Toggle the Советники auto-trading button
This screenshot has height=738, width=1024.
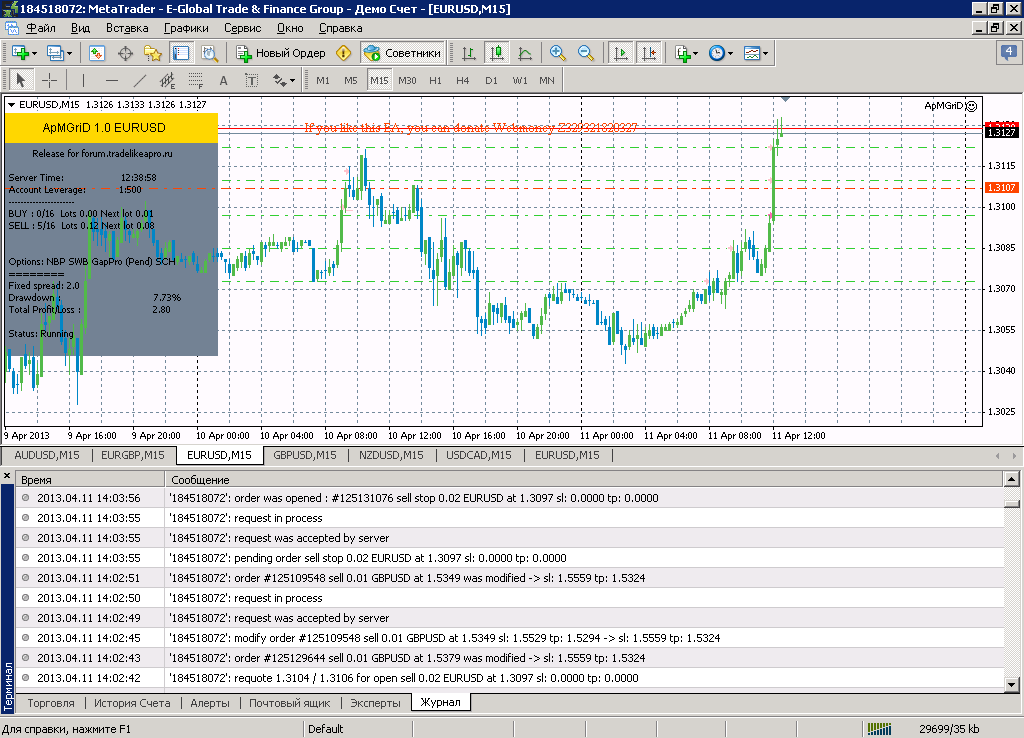click(402, 53)
